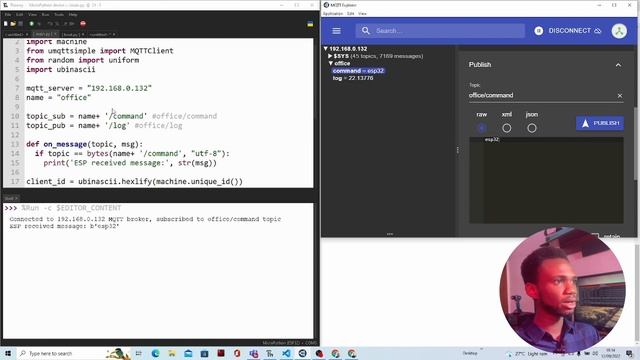Click the Ukraine flag icon in Thonny toolbar
This screenshot has height=360, width=640.
[x=310, y=24]
